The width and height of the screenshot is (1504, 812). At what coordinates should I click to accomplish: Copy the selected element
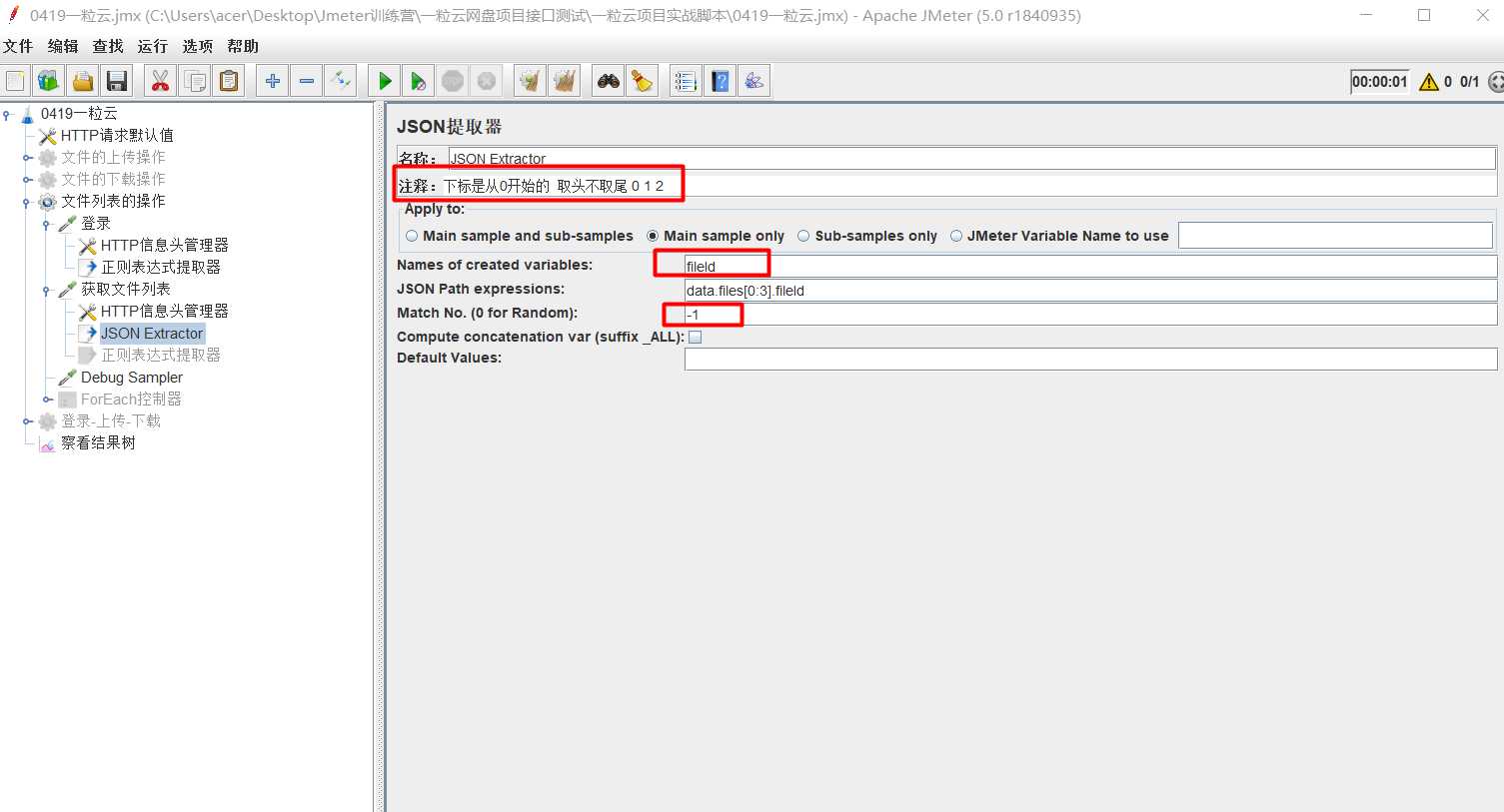(195, 81)
